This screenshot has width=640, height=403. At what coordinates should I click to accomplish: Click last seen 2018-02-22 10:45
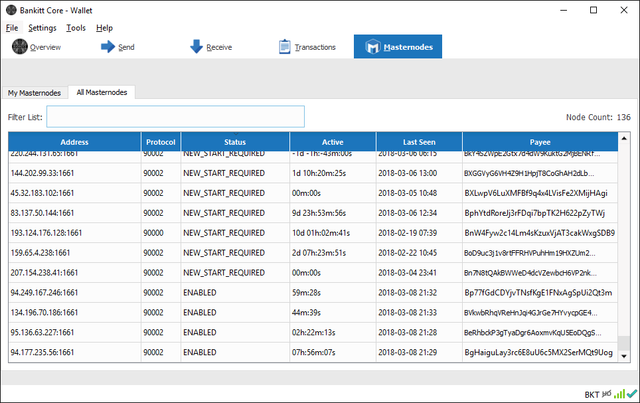tap(407, 253)
